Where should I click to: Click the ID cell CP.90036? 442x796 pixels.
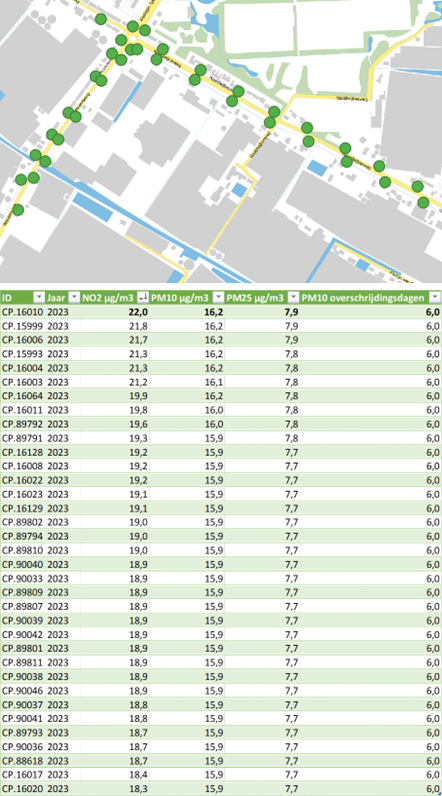tap(23, 746)
